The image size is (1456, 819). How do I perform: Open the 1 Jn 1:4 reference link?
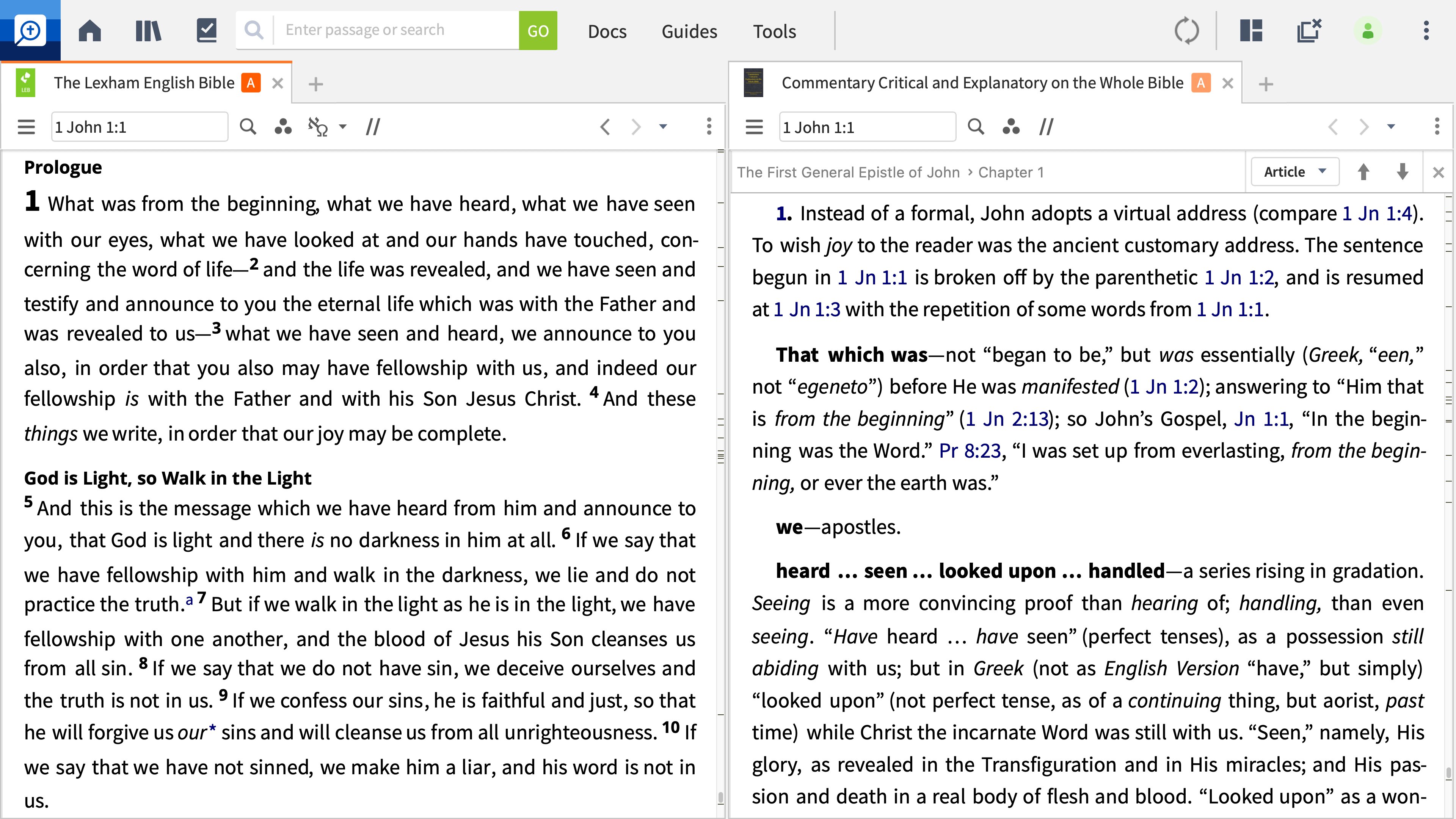click(1377, 213)
